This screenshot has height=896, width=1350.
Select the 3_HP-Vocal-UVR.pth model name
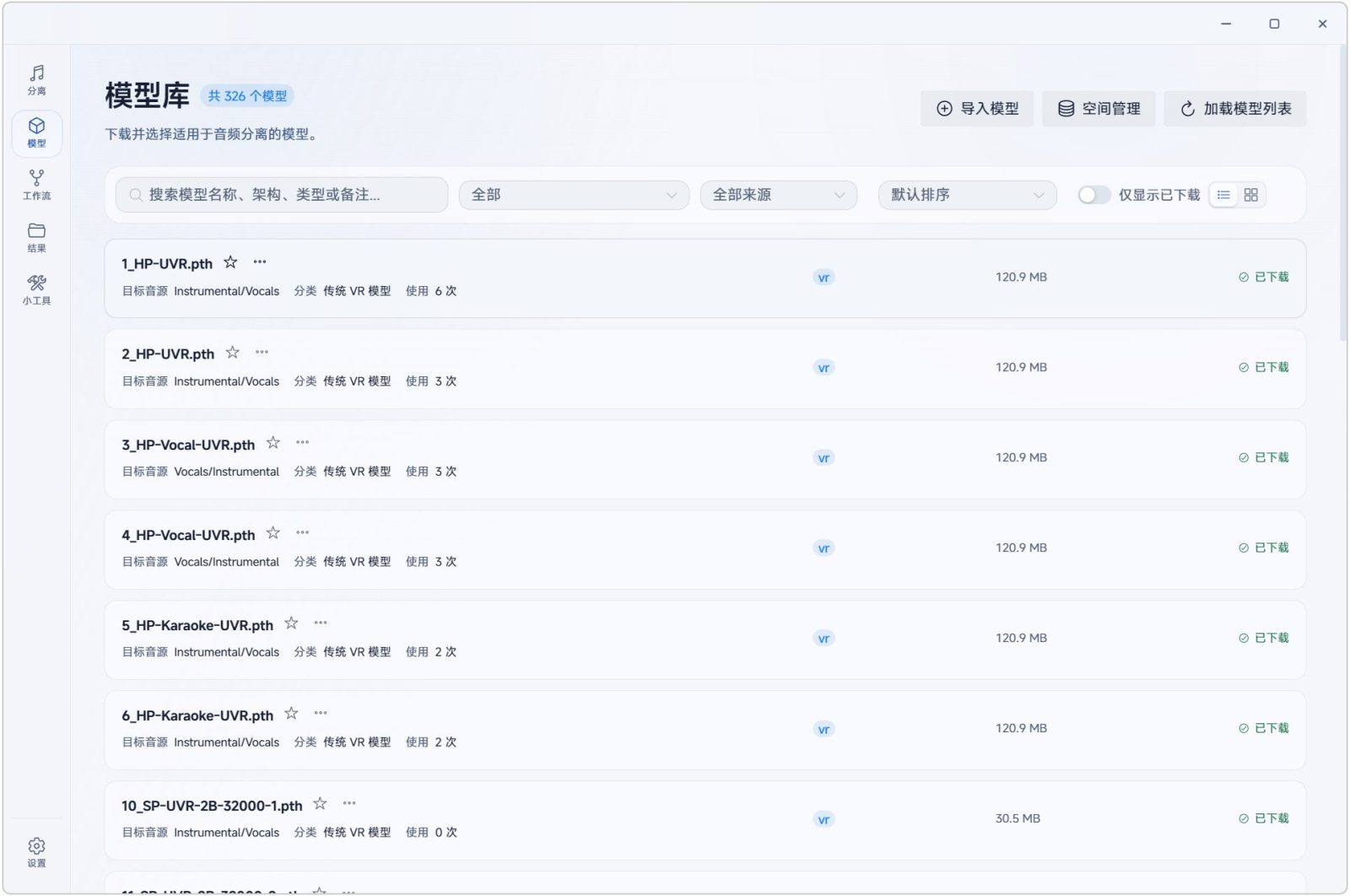click(188, 445)
